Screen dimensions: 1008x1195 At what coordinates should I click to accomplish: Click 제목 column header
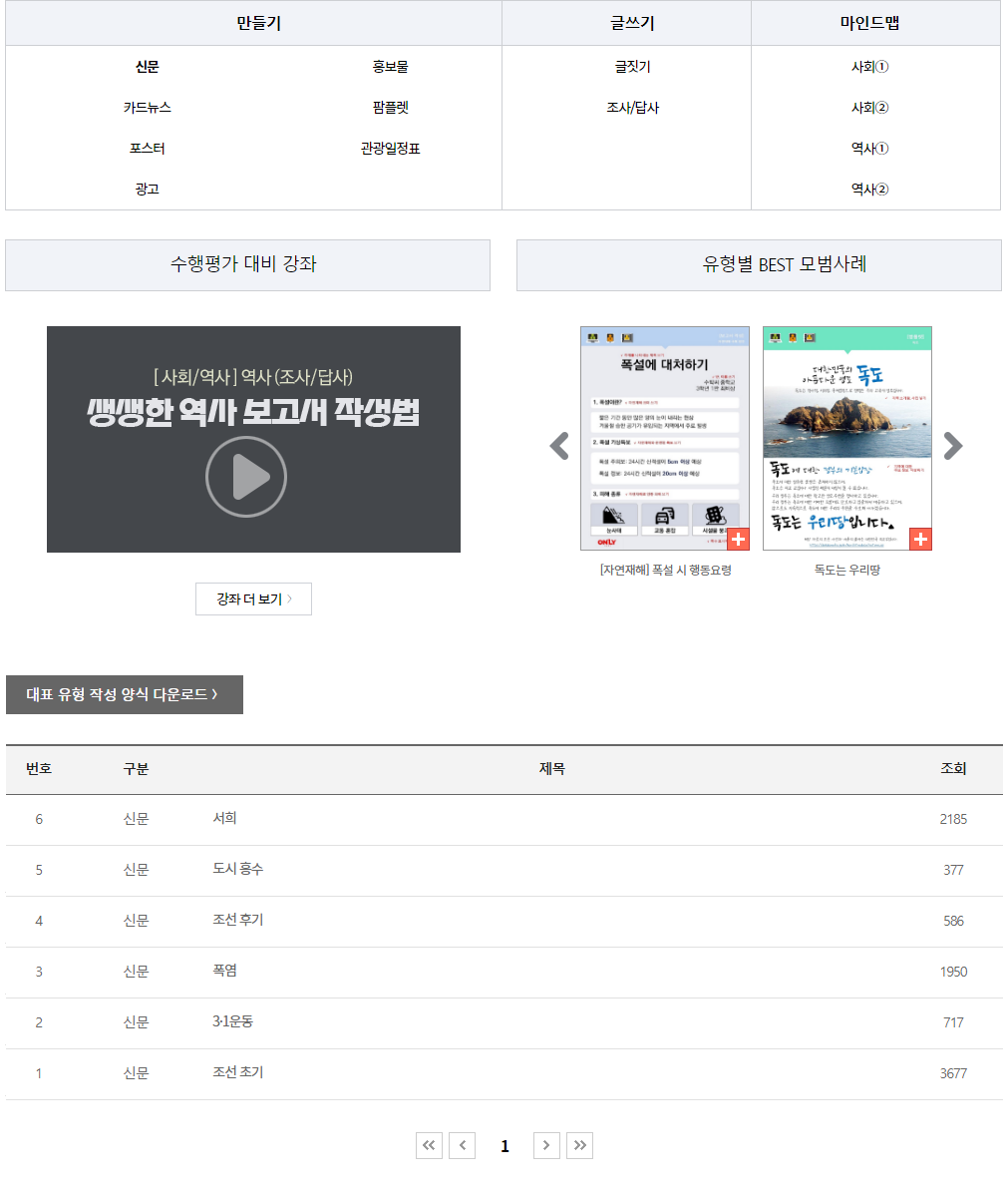552,769
